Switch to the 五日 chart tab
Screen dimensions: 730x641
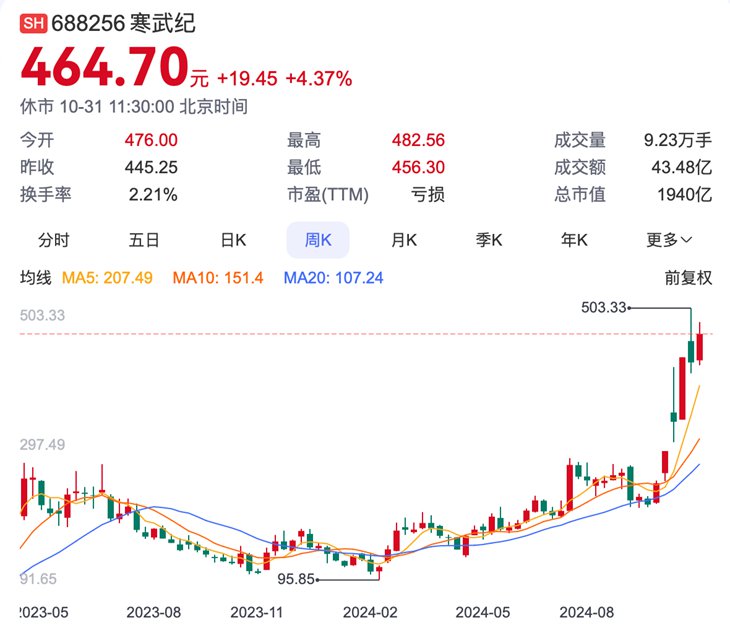(x=144, y=240)
